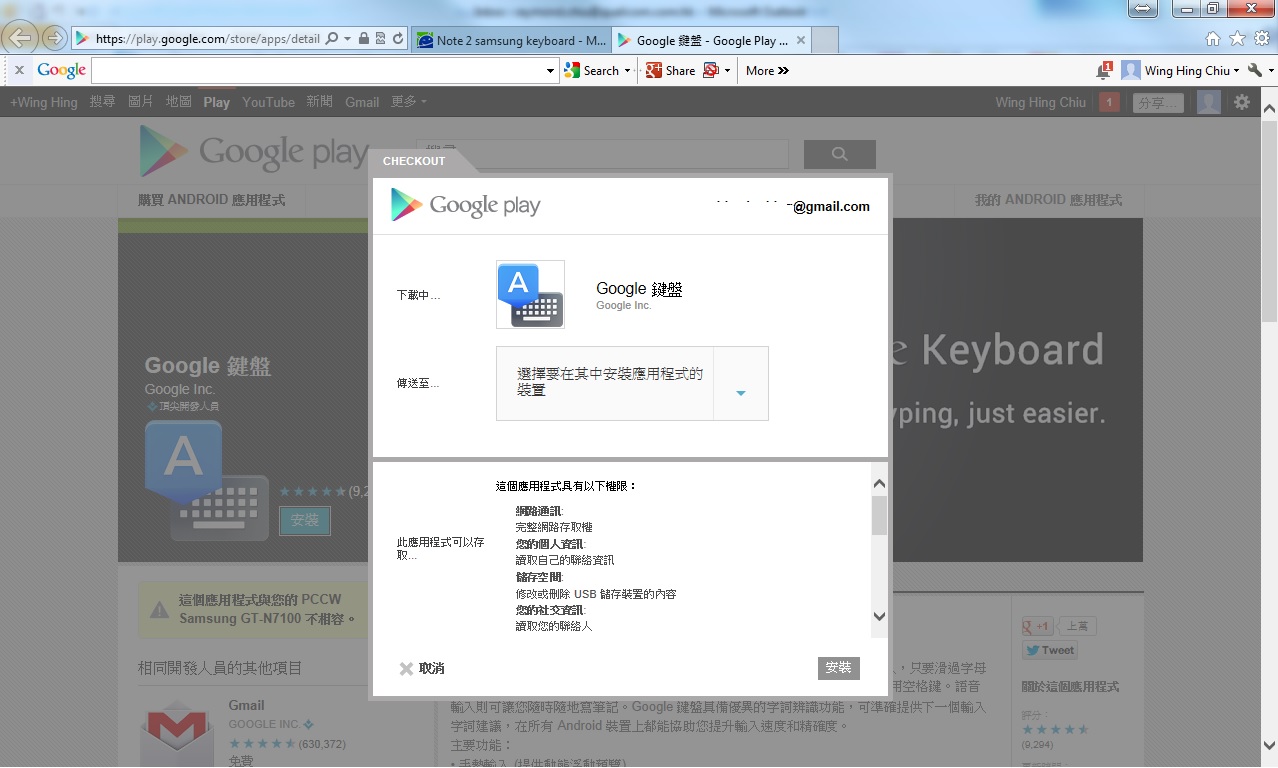Click the translate toolbar icon next to Share
The image size is (1278, 768).
tap(711, 71)
